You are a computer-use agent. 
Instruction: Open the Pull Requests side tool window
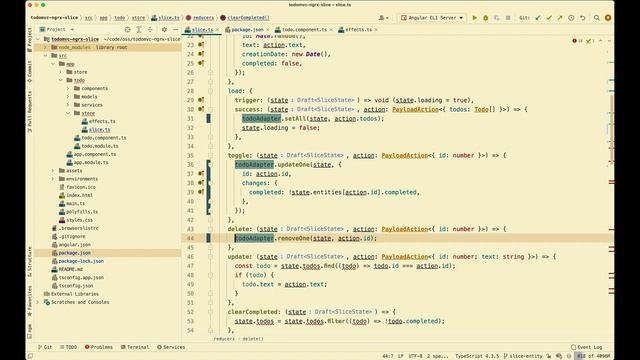[x=29, y=111]
